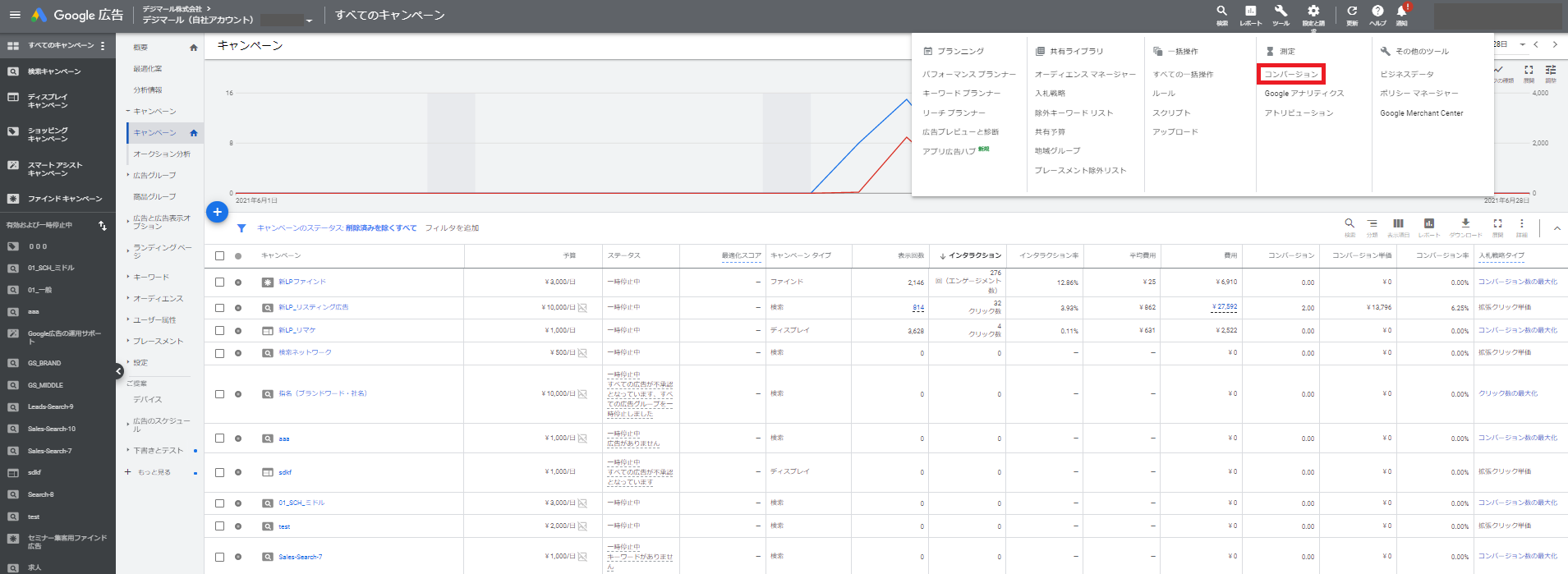Open オーディエンス マネージャー in shared library

point(1085,75)
